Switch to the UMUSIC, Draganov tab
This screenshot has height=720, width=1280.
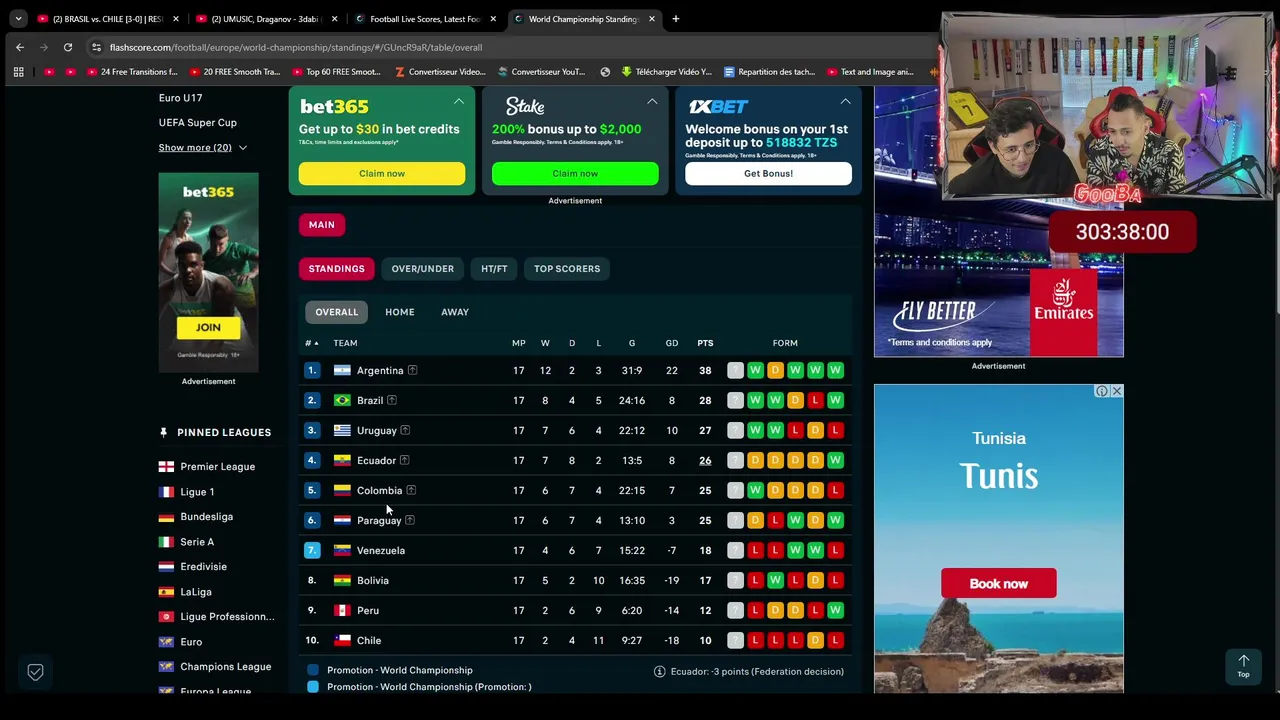[268, 19]
